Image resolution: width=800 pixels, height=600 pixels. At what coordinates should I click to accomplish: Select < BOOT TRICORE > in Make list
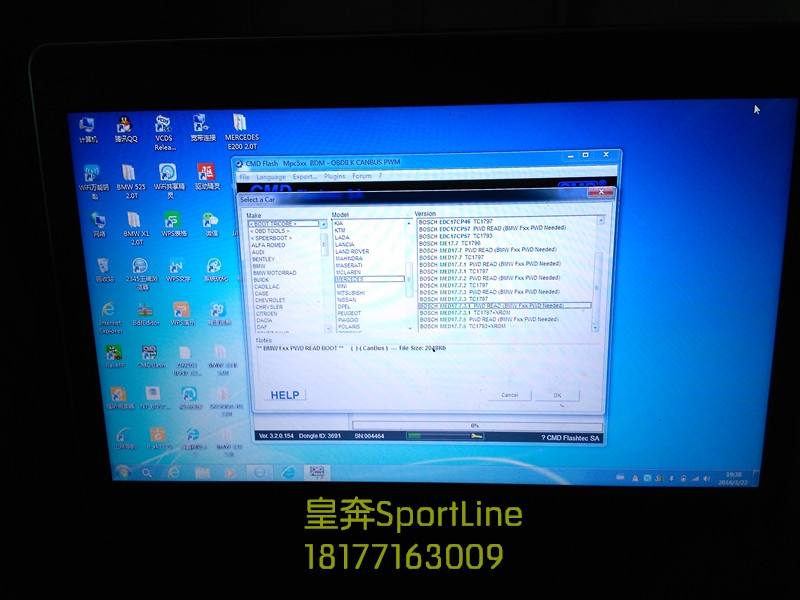(x=284, y=224)
